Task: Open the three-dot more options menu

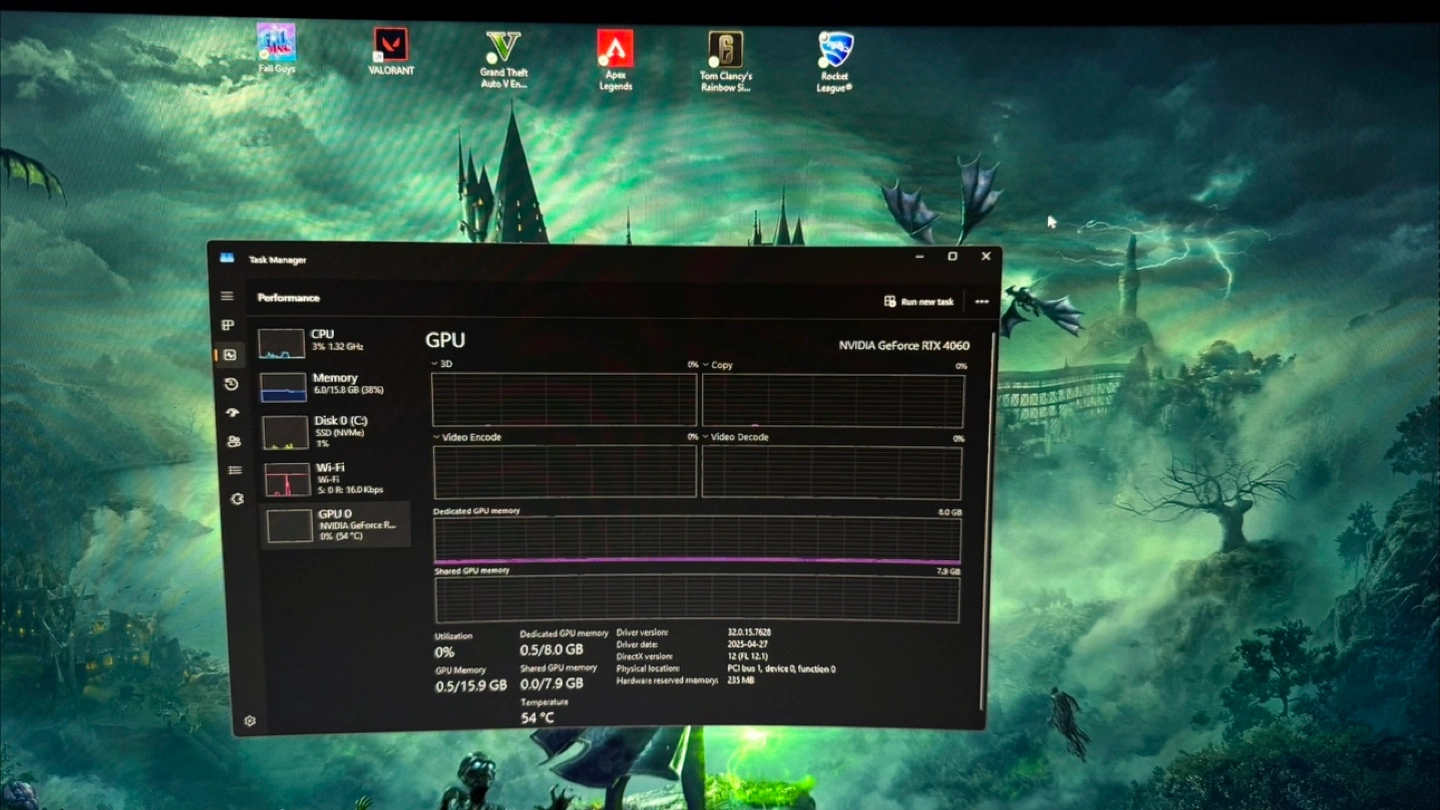Action: pos(981,301)
